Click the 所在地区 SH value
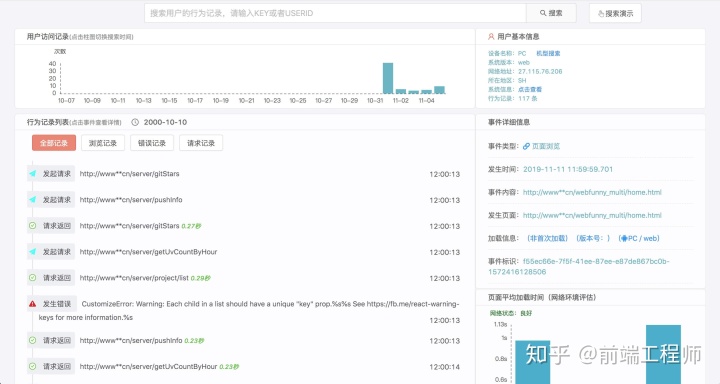 coord(522,80)
